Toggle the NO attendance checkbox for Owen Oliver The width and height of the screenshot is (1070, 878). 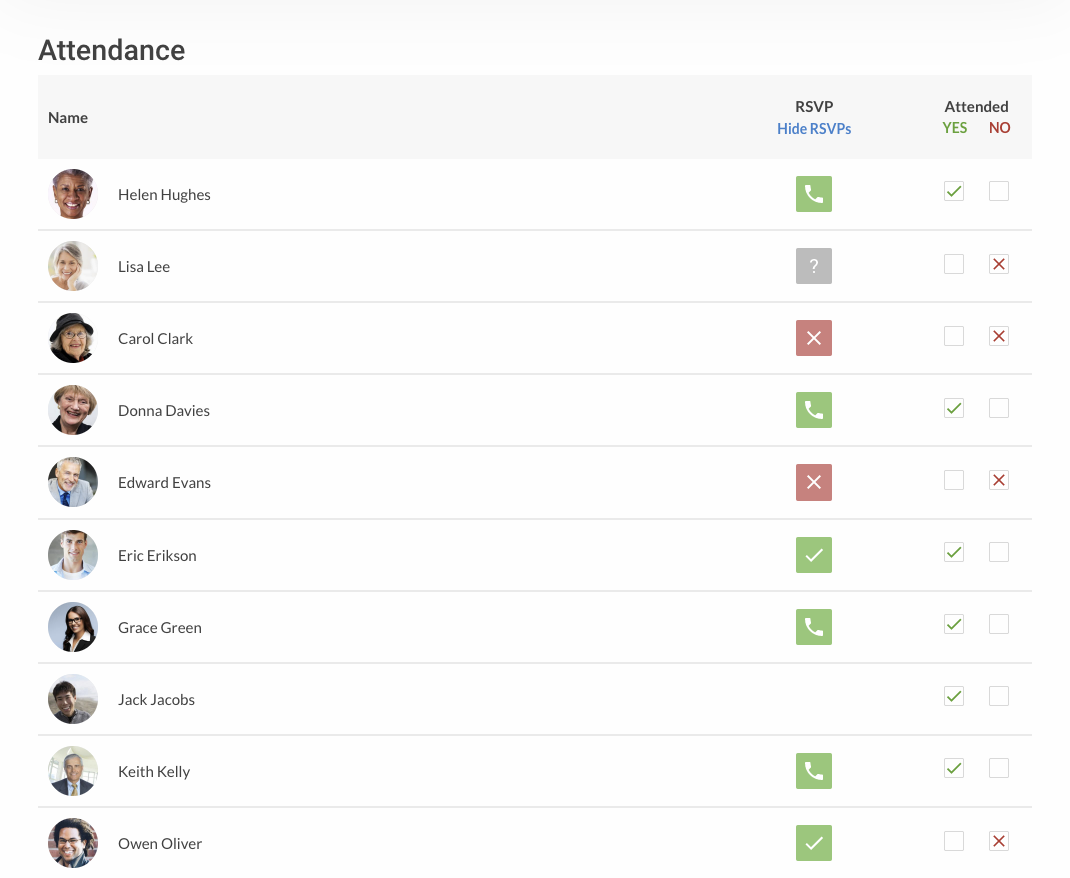[x=998, y=841]
